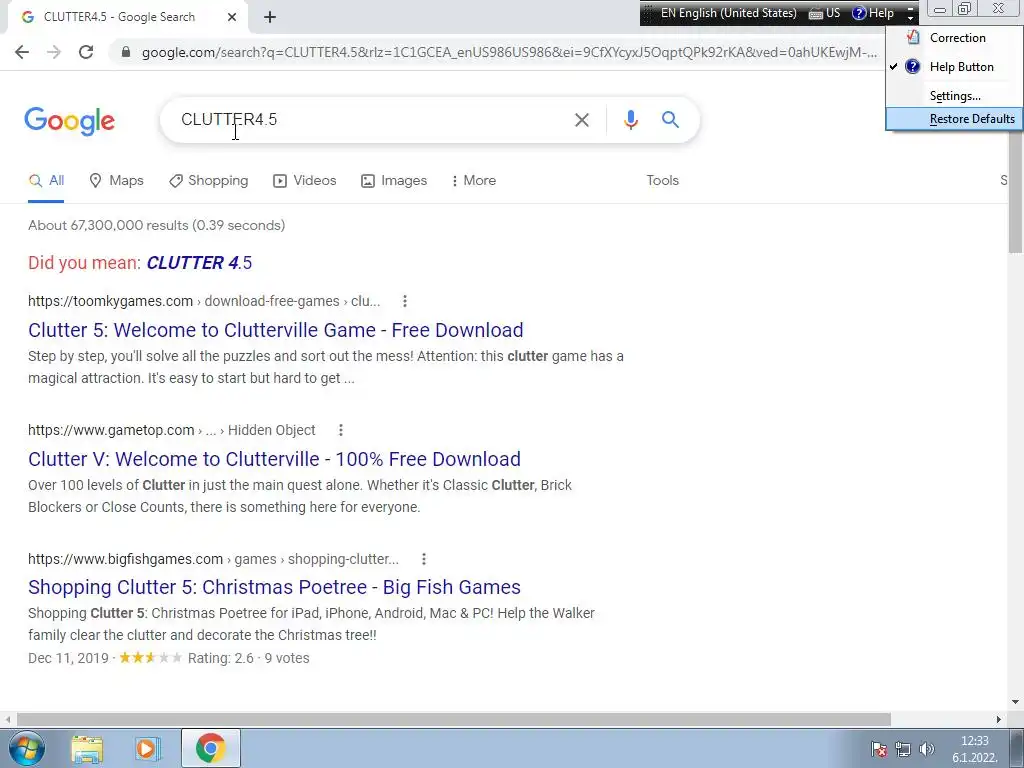Click vertical scrollbar down arrow

[x=1016, y=702]
